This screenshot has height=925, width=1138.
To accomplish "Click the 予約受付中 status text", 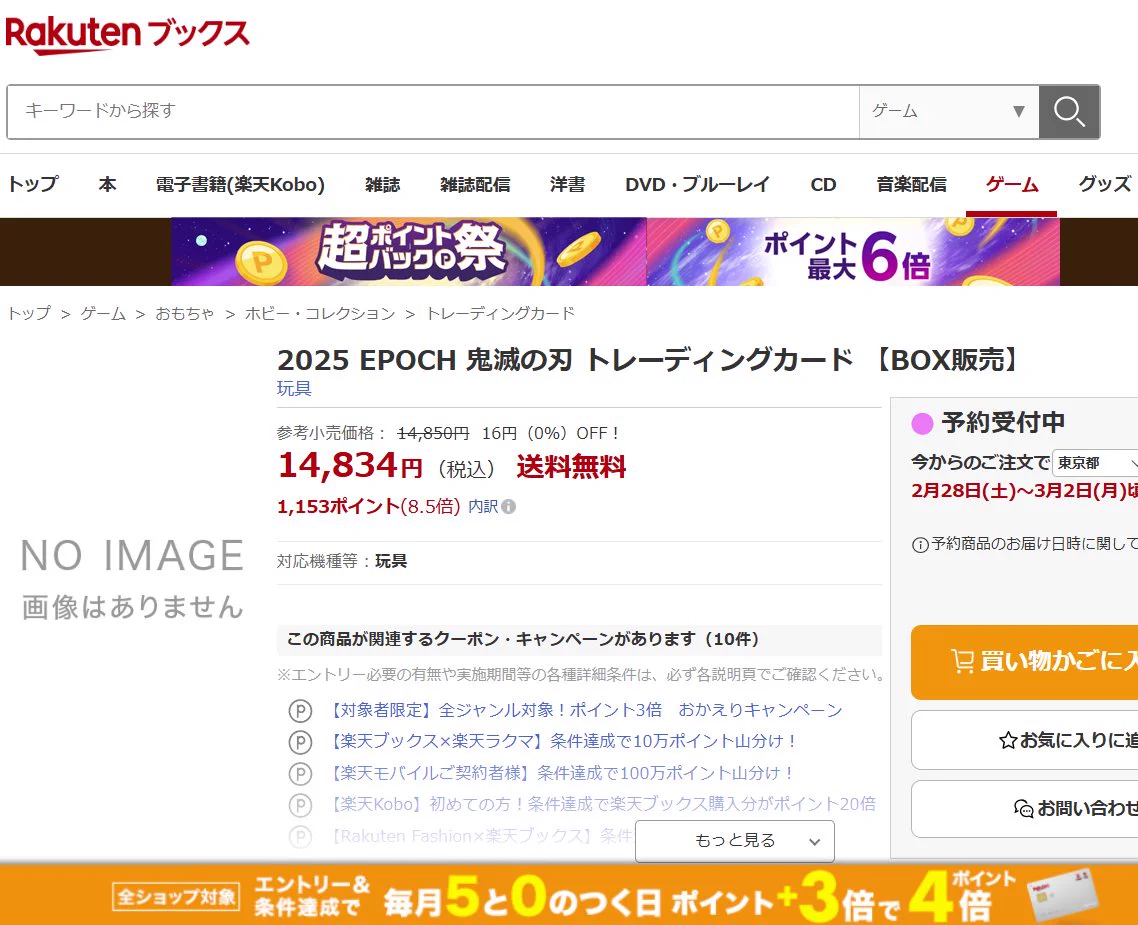I will click(1003, 422).
